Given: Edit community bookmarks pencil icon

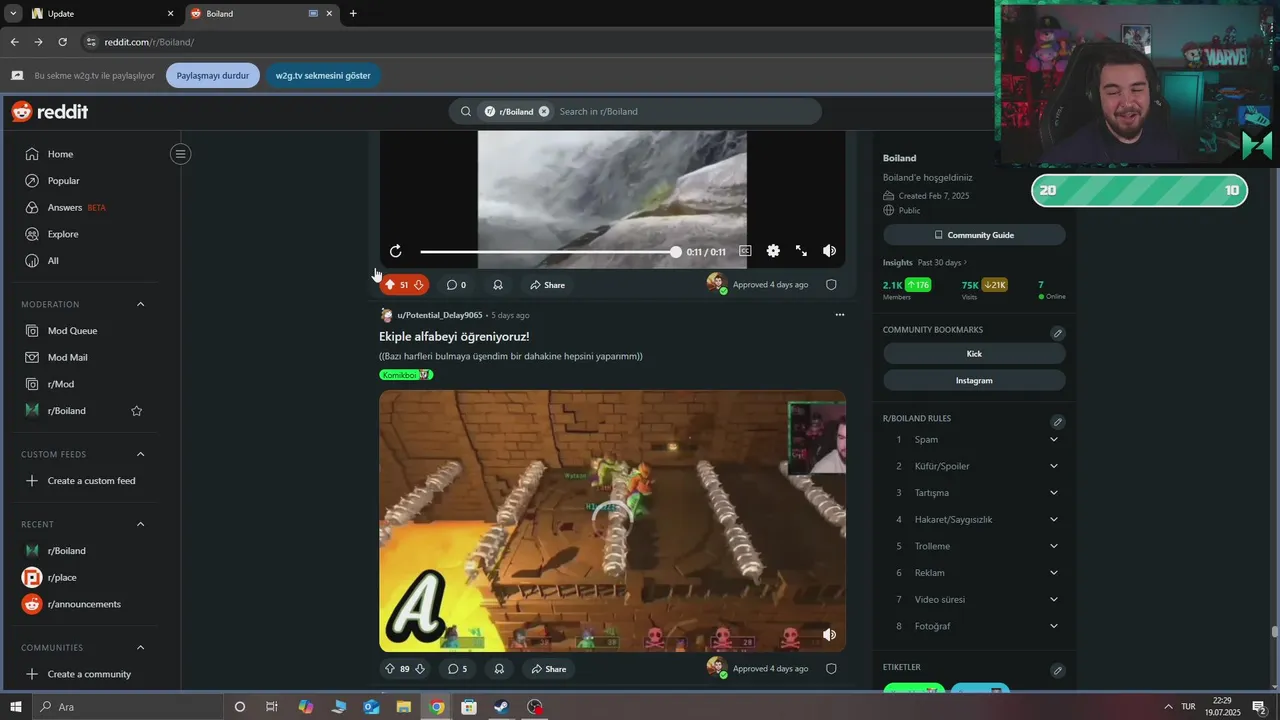Looking at the screenshot, I should pyautogui.click(x=1058, y=333).
